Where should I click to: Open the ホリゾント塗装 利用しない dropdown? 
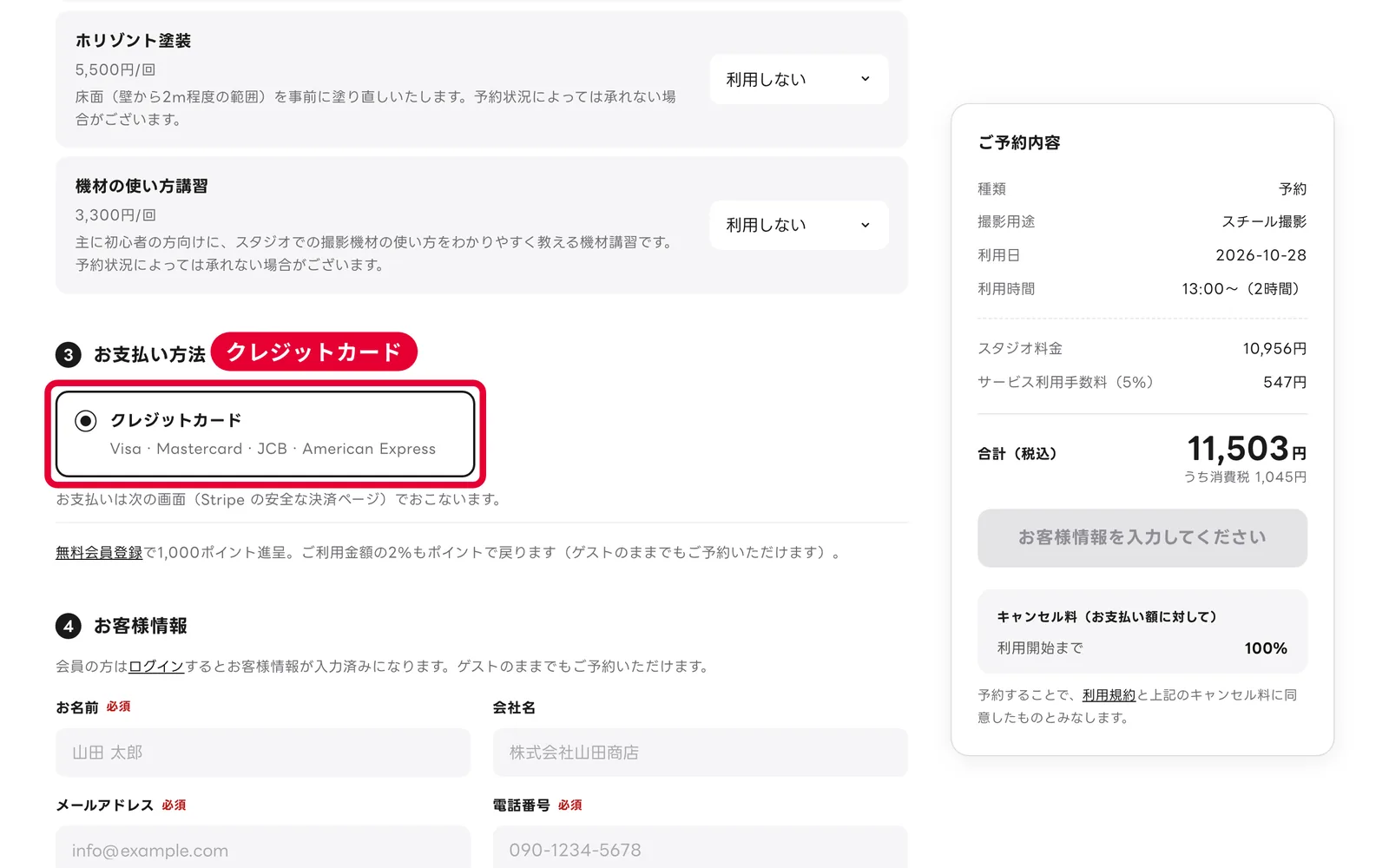799,79
